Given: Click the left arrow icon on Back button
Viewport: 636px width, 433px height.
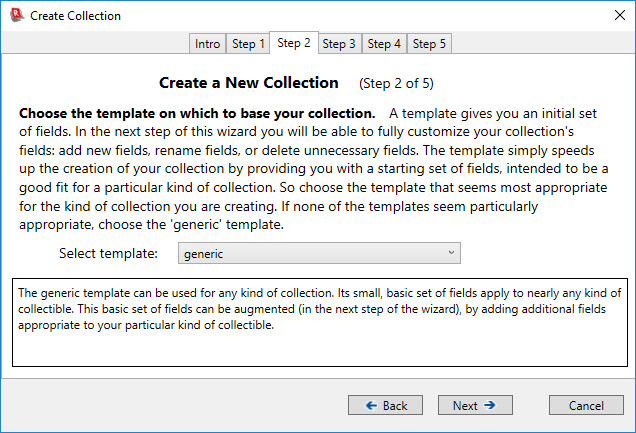Looking at the screenshot, I should [371, 405].
